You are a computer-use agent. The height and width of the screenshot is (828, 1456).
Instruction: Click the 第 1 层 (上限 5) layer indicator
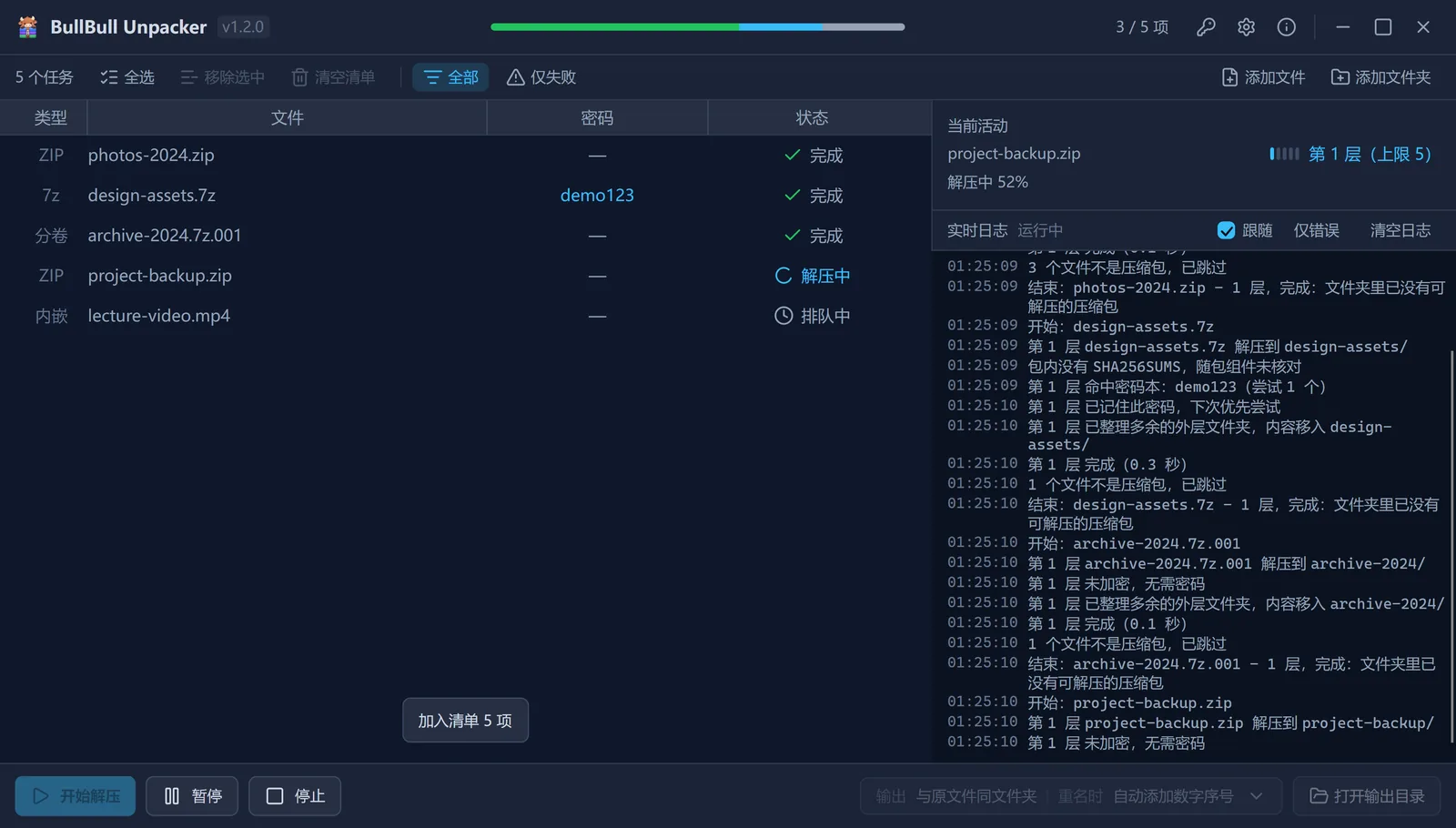pyautogui.click(x=1350, y=154)
